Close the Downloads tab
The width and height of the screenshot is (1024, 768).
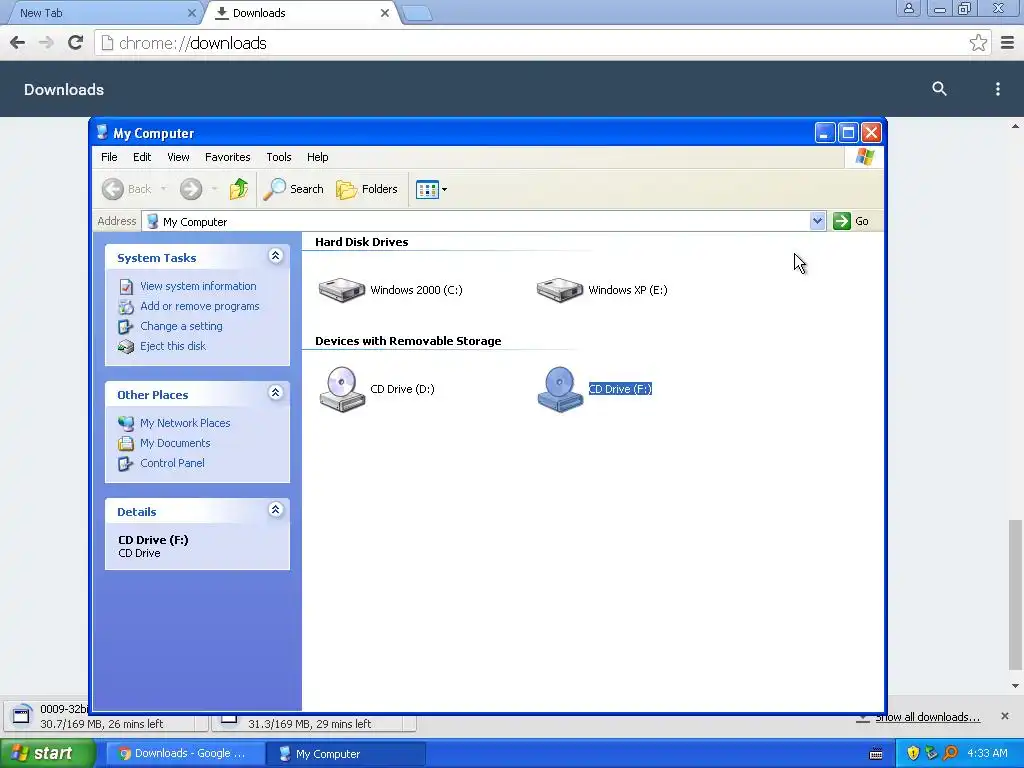(x=385, y=13)
